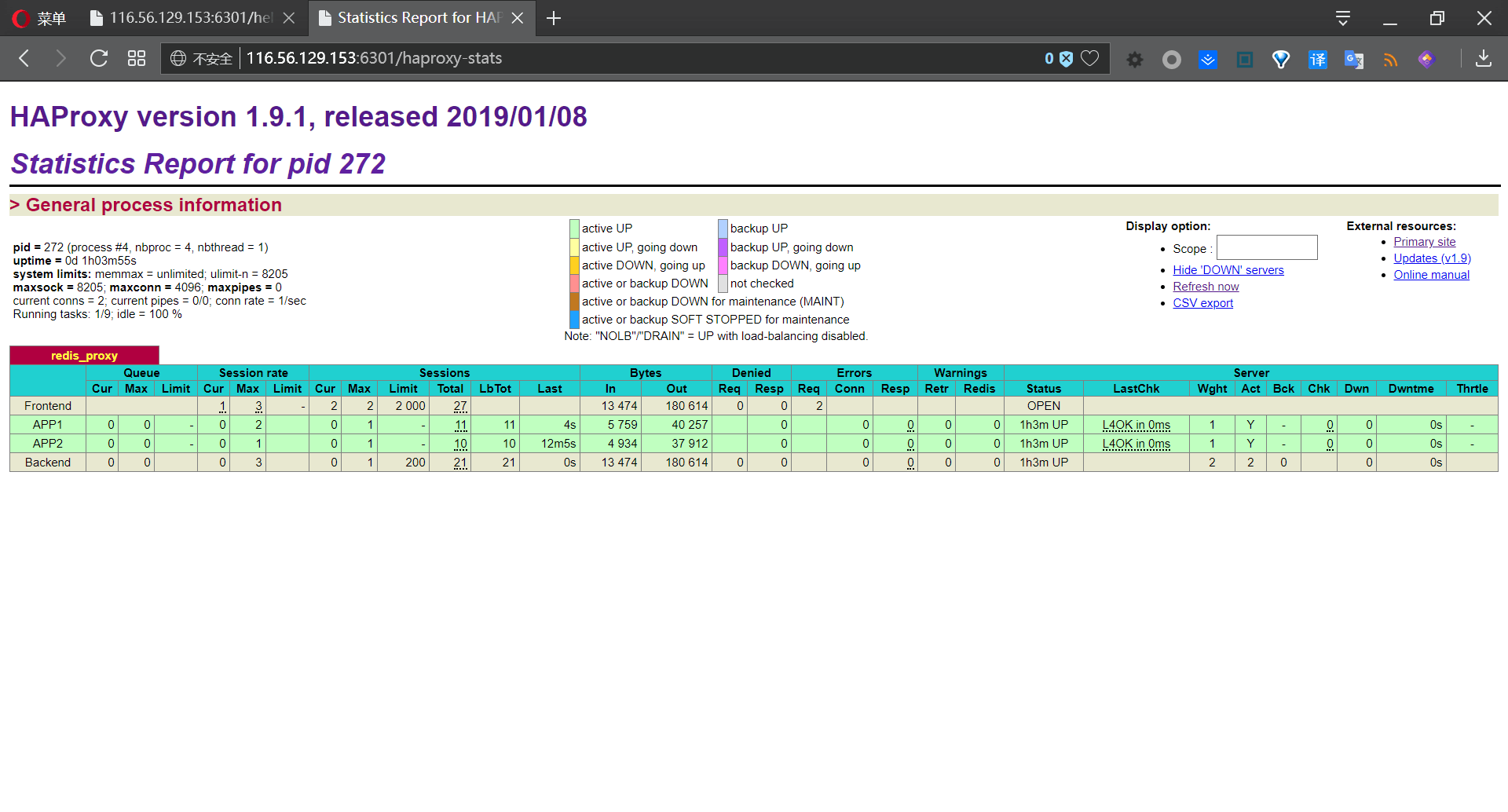Click the Hide 'DOWN' servers link
This screenshot has width=1508, height=812.
coord(1228,270)
